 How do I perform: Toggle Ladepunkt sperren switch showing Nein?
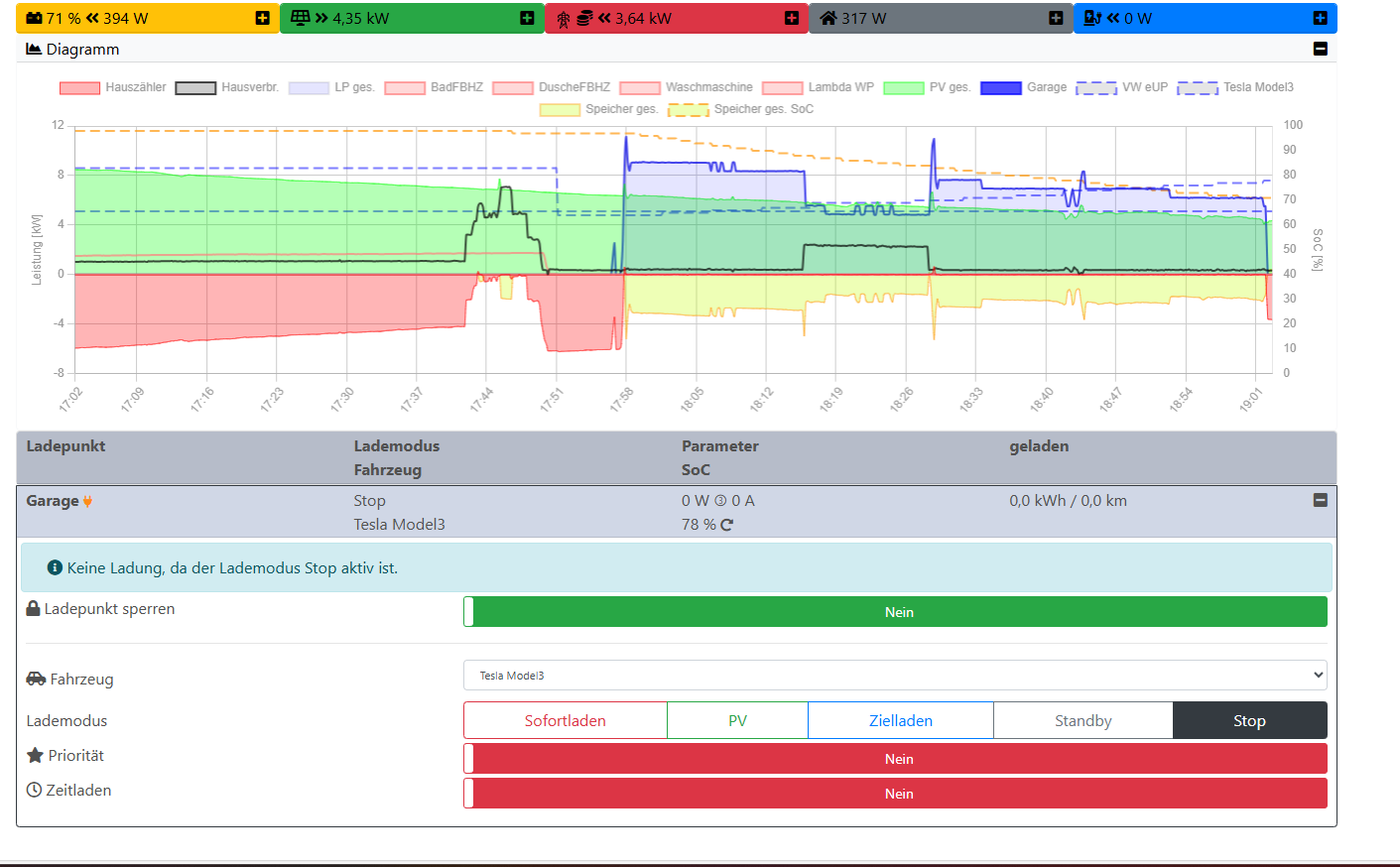pos(895,612)
